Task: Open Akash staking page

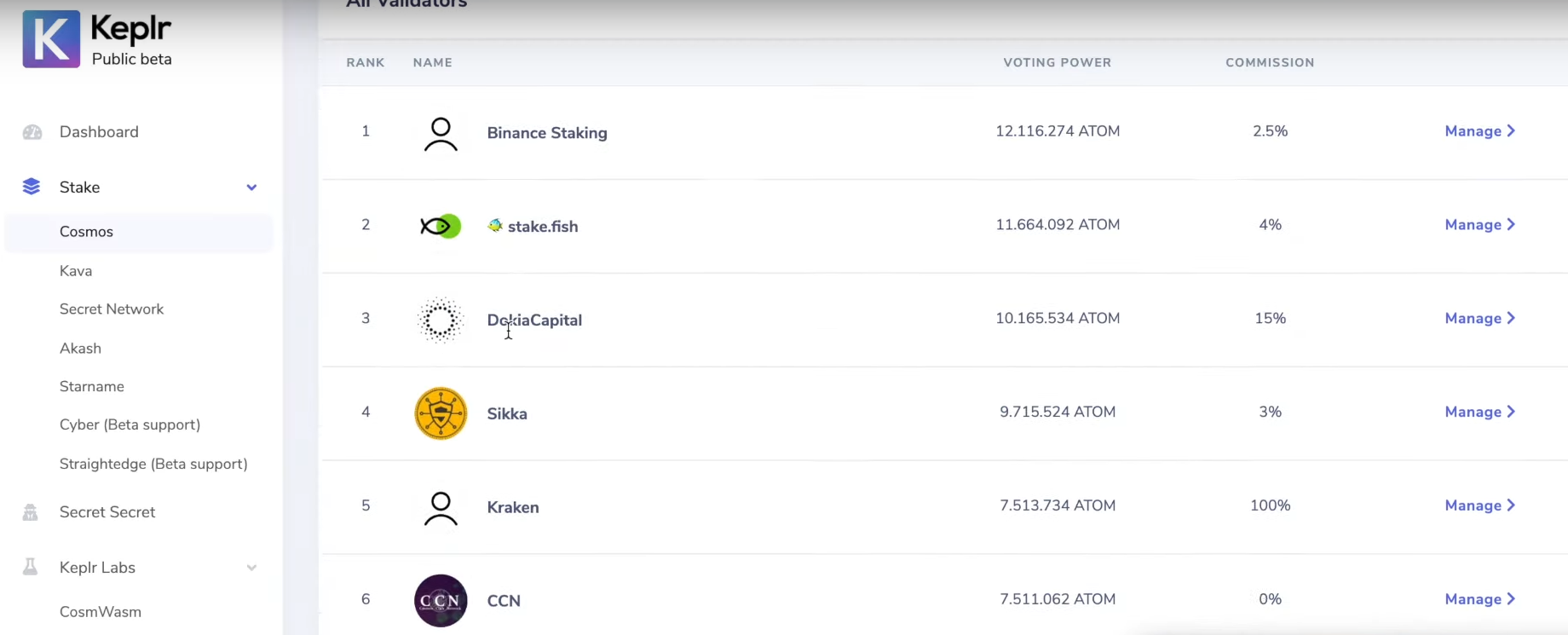Action: pos(80,348)
